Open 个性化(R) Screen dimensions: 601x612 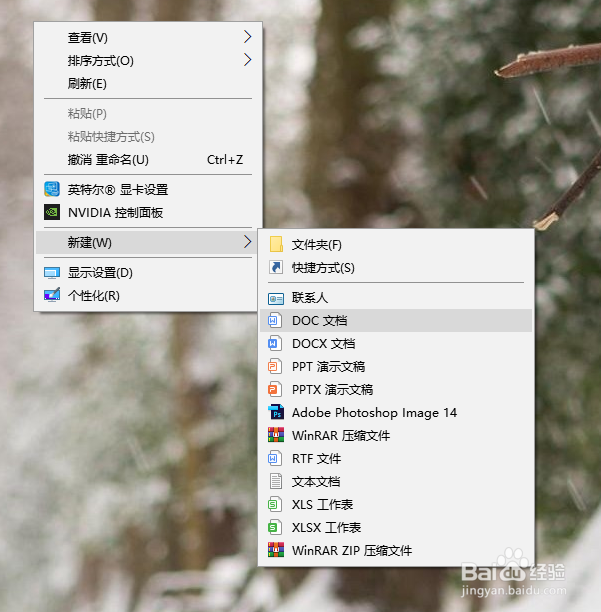tap(146, 295)
